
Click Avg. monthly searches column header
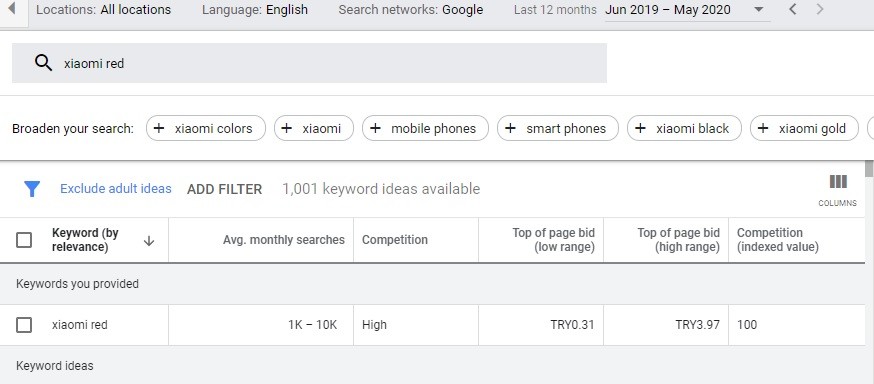(x=284, y=240)
